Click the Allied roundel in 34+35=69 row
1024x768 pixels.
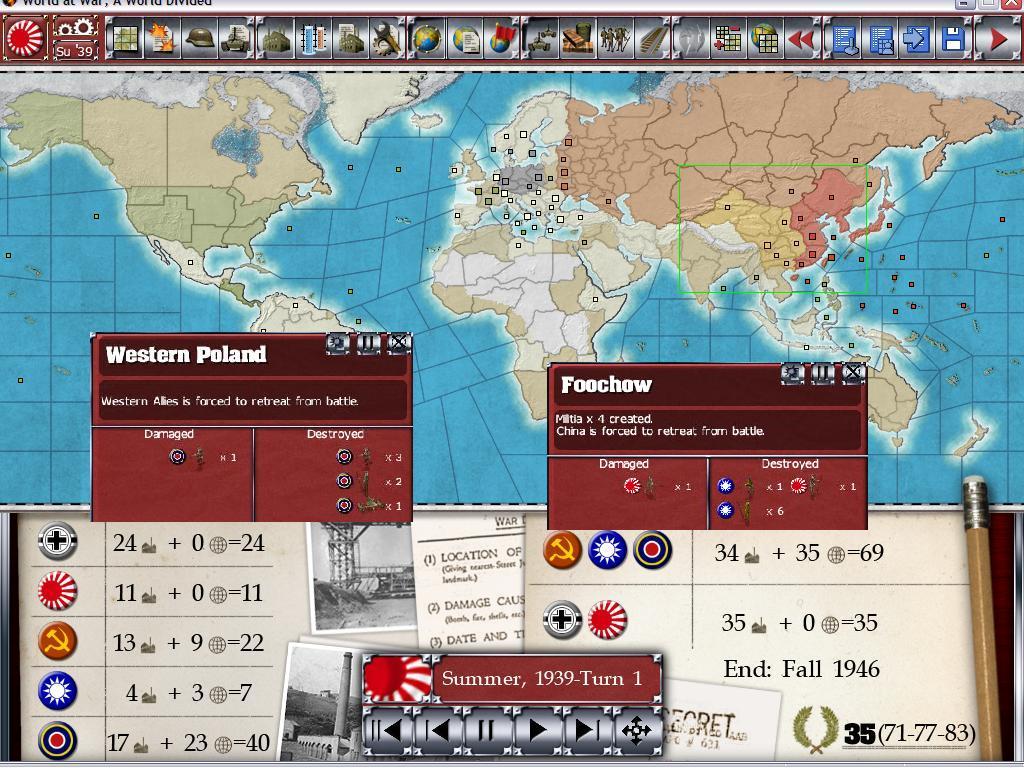652,550
